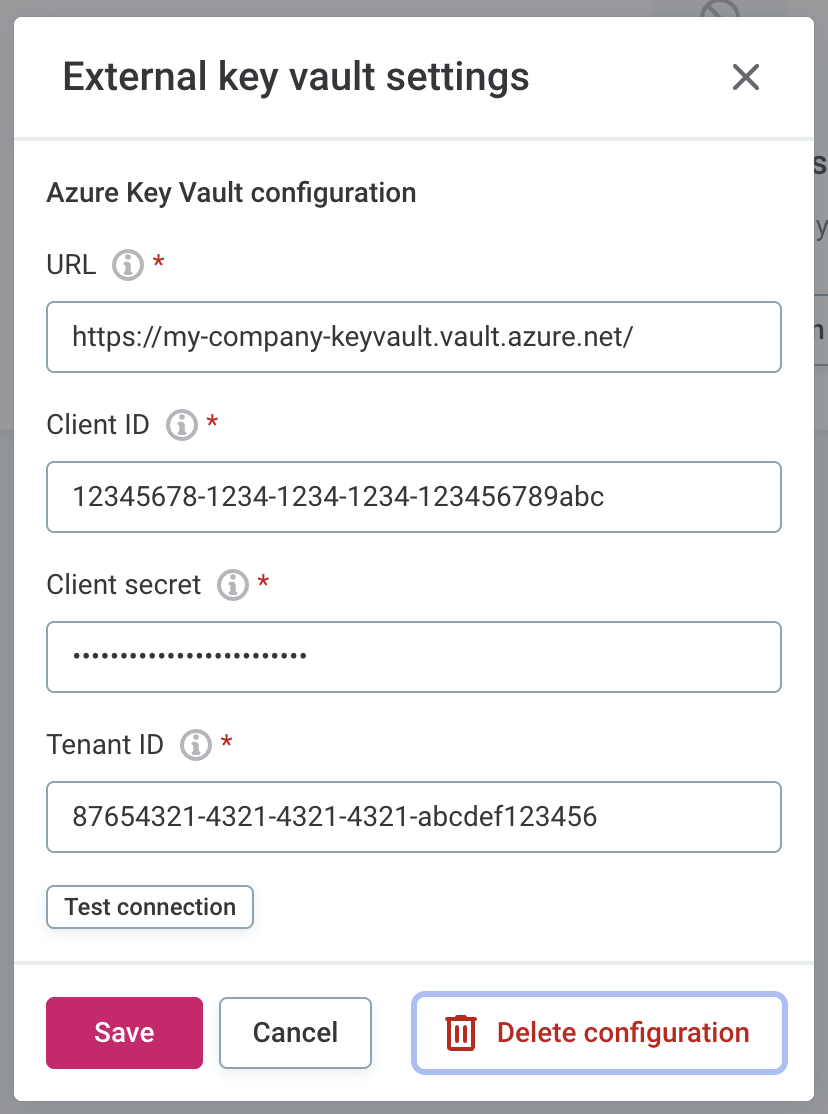Select the Tenant ID input field
This screenshot has height=1114, width=828.
click(x=414, y=817)
